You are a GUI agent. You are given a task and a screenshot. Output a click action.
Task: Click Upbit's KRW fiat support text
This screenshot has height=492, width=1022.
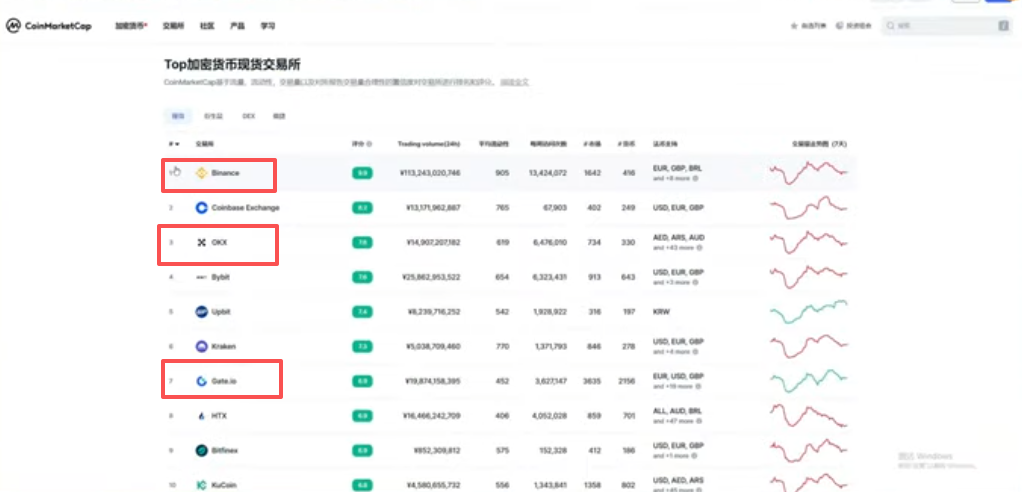point(661,311)
